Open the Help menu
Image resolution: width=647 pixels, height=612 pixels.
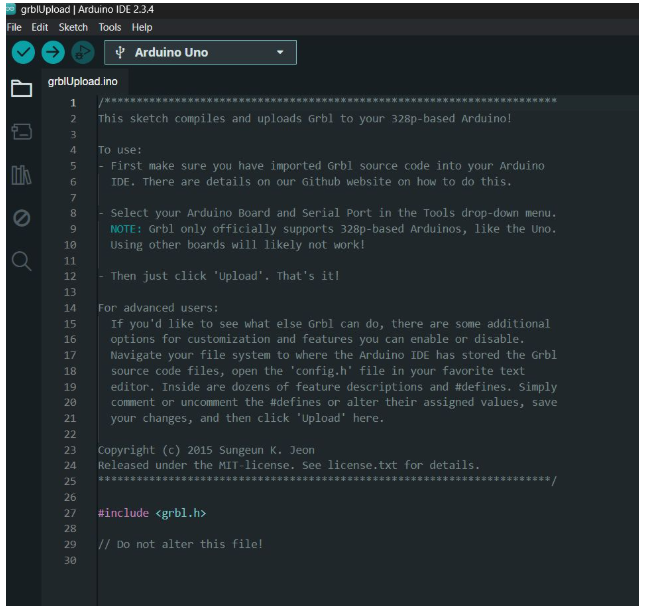[142, 27]
